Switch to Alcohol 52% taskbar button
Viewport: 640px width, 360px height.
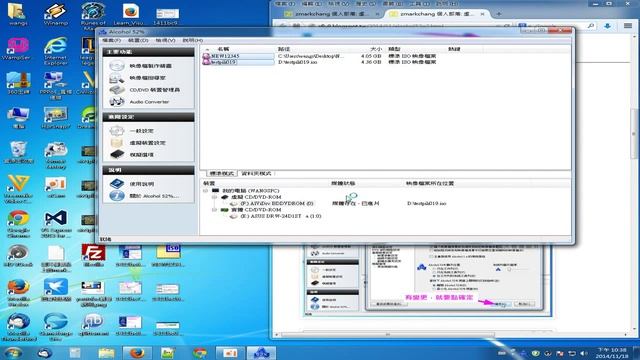click(261, 353)
